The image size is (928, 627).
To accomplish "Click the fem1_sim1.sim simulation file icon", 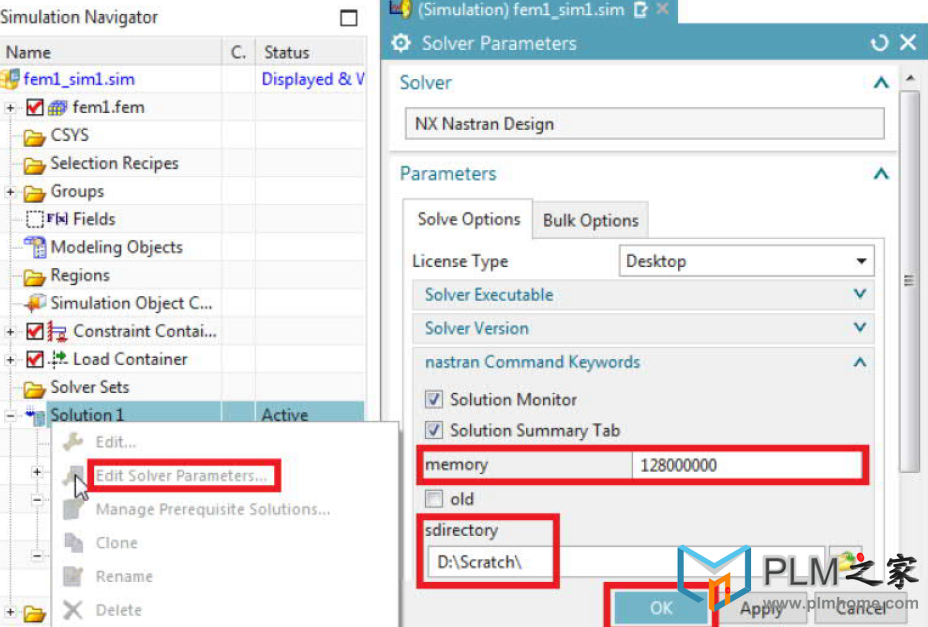I will click(9, 79).
